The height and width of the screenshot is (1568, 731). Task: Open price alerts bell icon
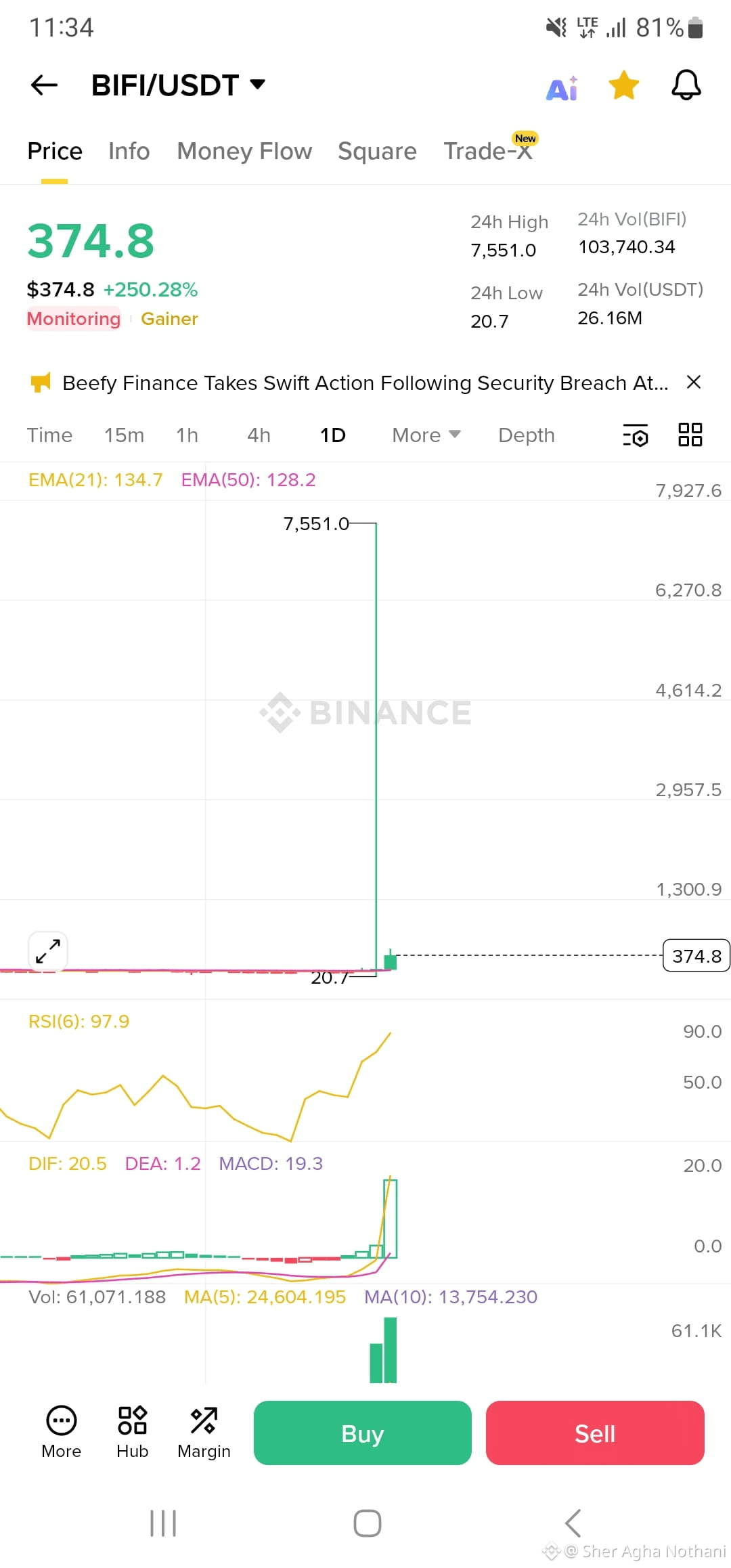tap(686, 85)
